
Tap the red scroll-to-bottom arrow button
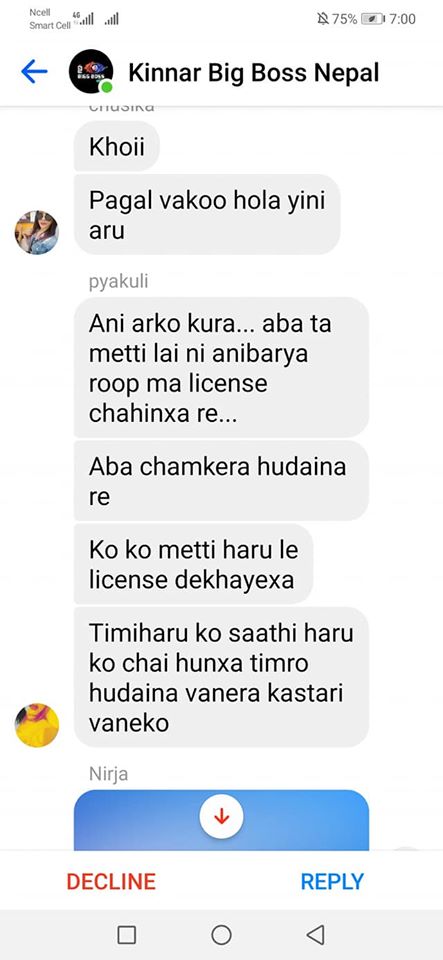(x=222, y=816)
